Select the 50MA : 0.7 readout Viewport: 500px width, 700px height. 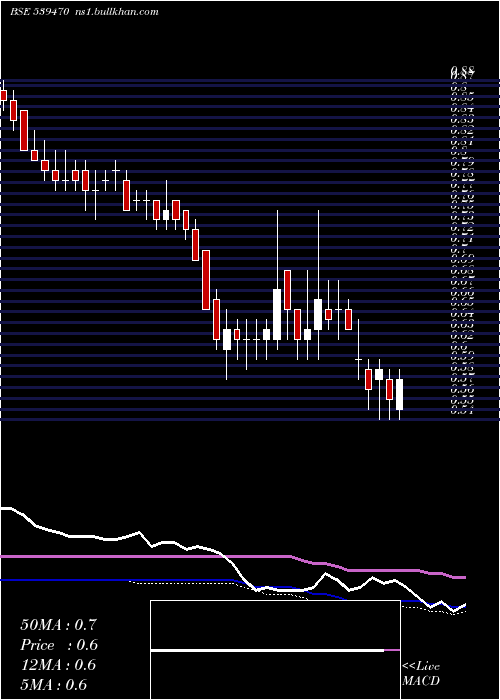click(58, 625)
